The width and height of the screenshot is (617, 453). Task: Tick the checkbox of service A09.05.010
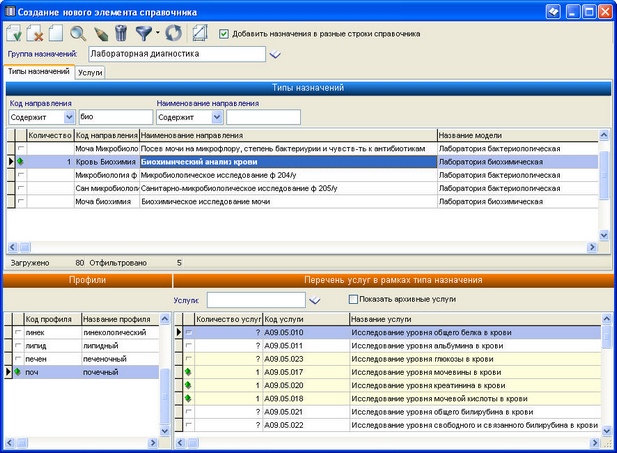pyautogui.click(x=188, y=332)
